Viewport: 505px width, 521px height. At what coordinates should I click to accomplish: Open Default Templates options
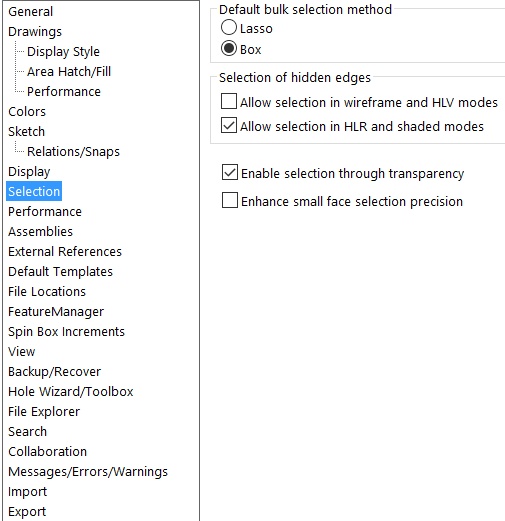60,272
